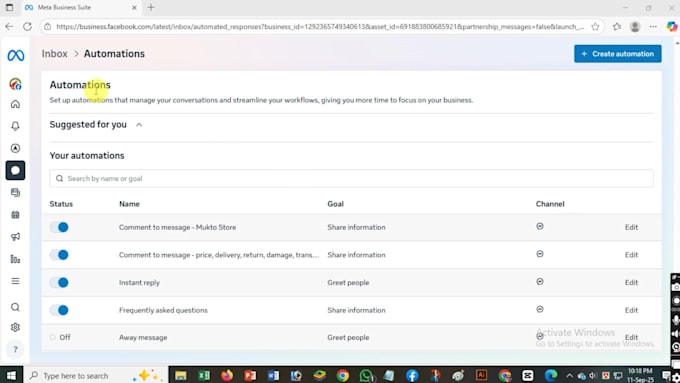Disable the Instant reply automation
The width and height of the screenshot is (680, 383).
click(59, 283)
